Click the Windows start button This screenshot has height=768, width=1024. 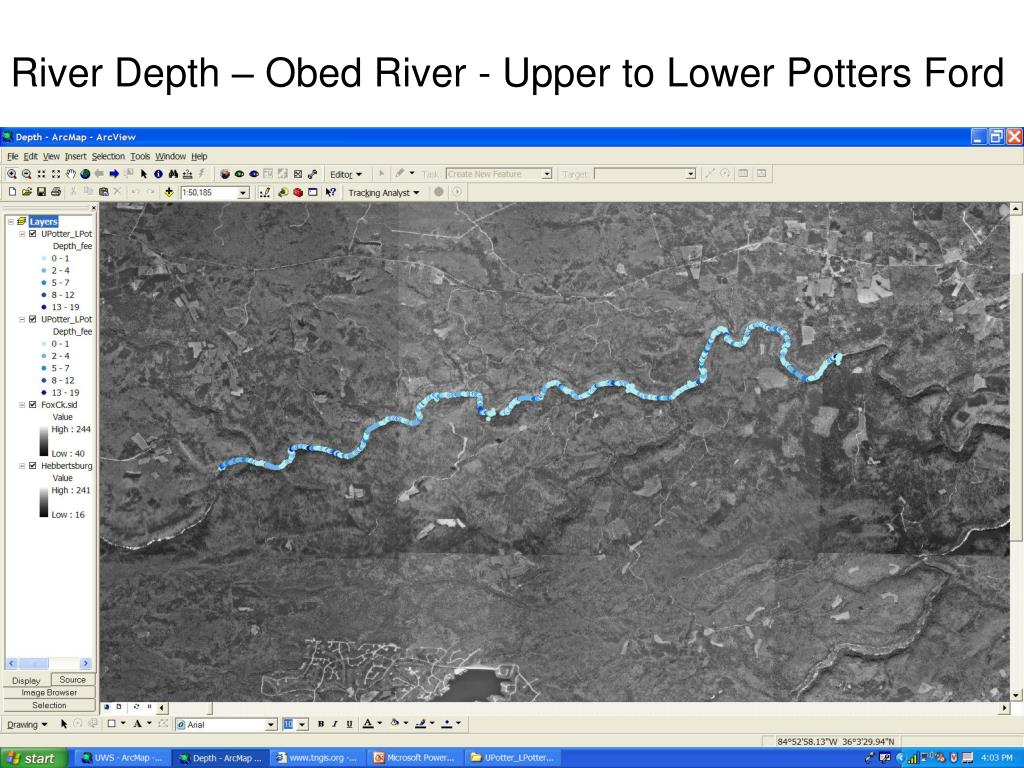33,758
